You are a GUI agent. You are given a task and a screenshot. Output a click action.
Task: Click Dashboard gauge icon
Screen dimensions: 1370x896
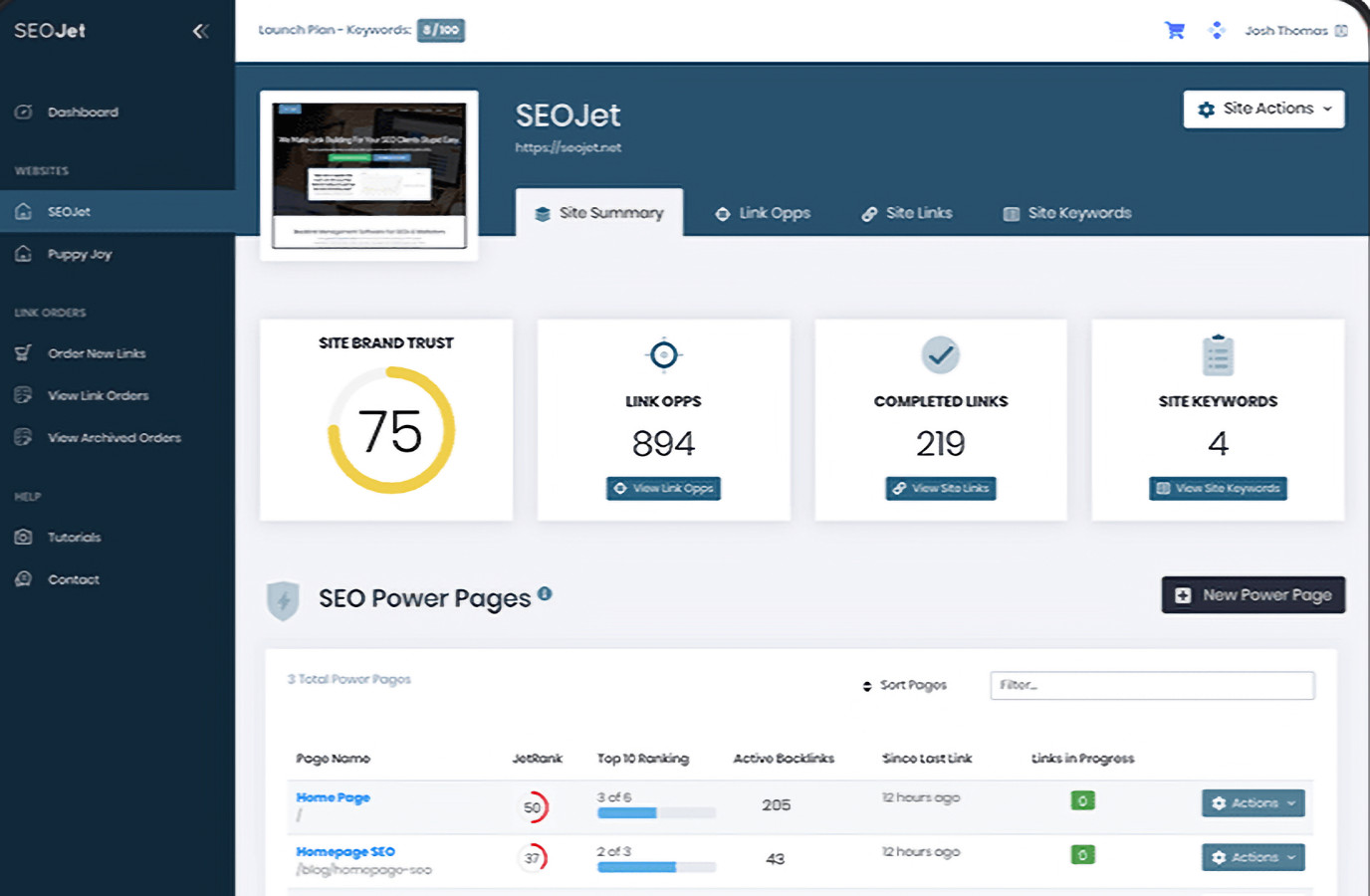pyautogui.click(x=24, y=112)
